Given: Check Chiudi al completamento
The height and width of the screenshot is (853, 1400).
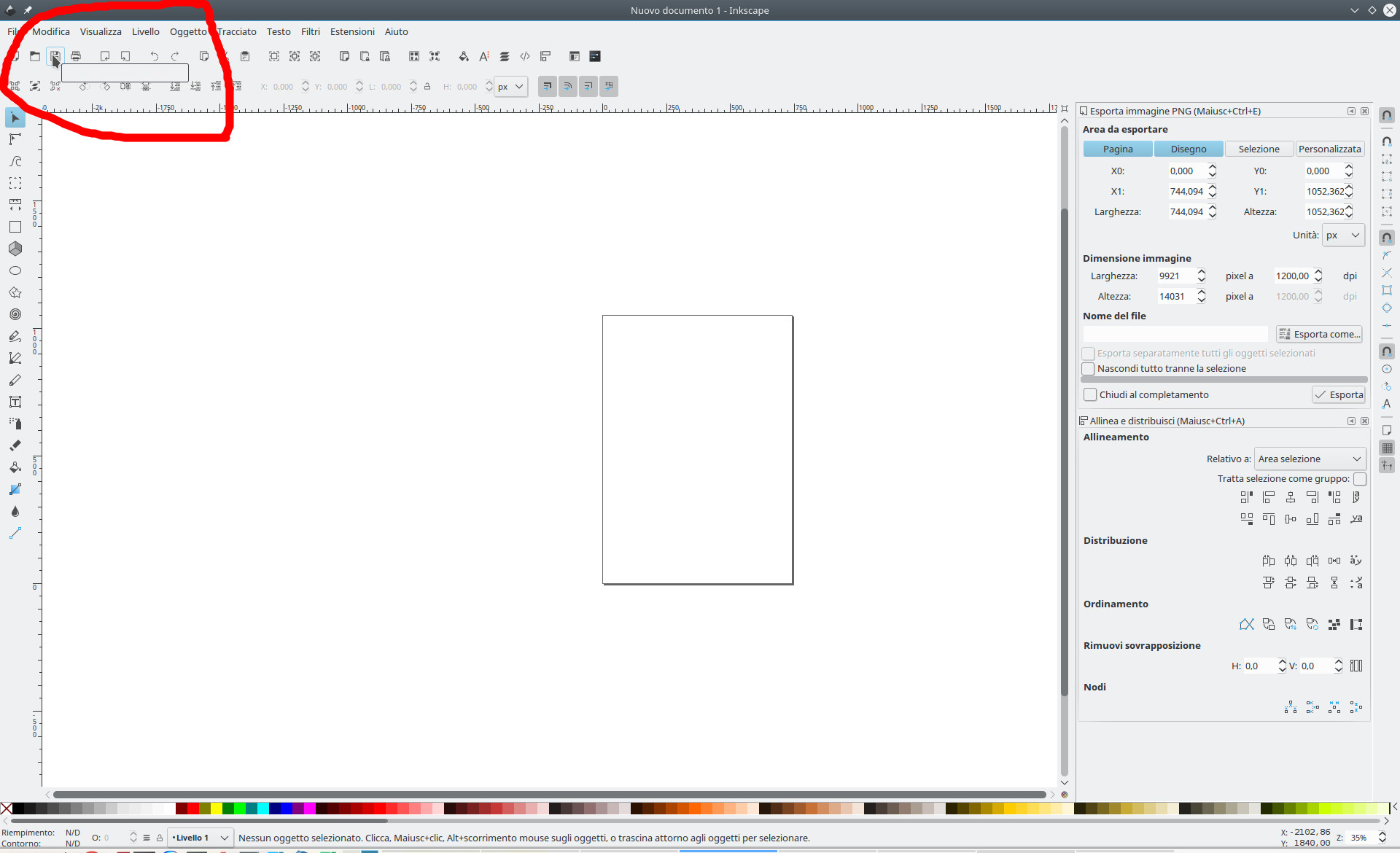Looking at the screenshot, I should [1090, 394].
